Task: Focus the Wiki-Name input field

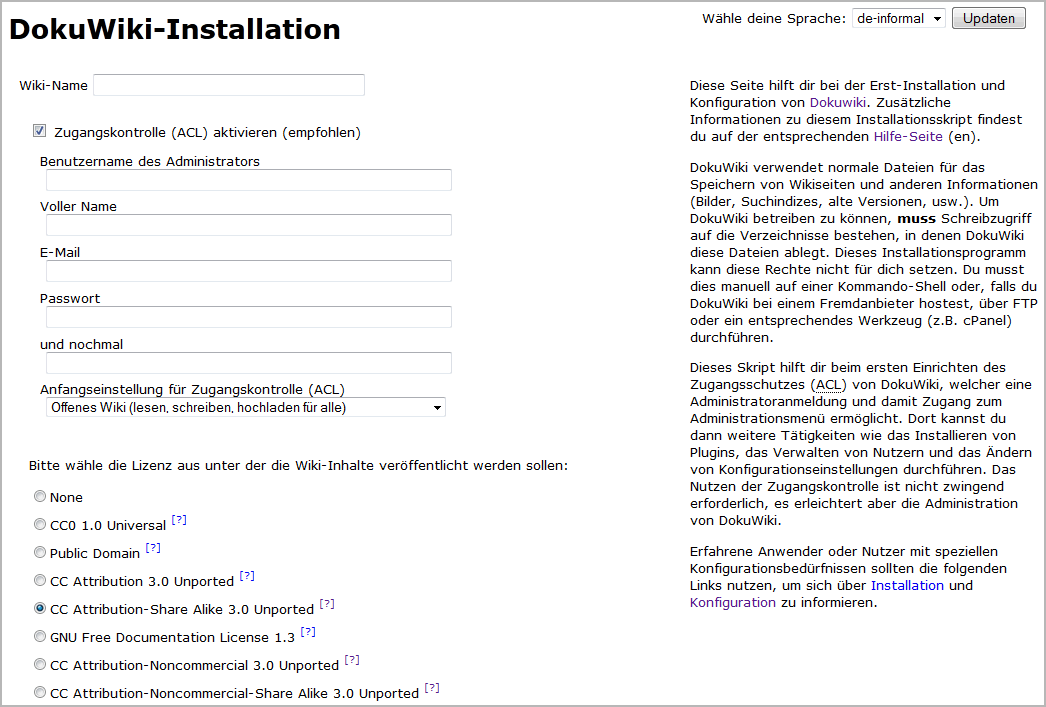Action: 229,85
